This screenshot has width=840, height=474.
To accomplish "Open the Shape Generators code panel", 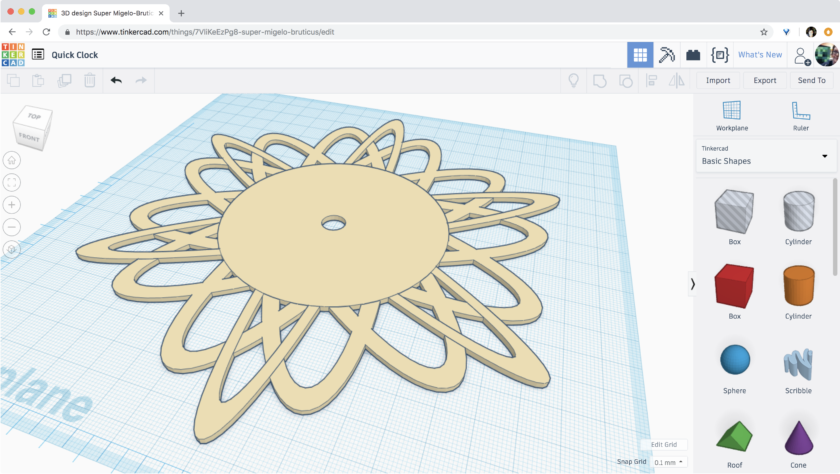I will 719,55.
